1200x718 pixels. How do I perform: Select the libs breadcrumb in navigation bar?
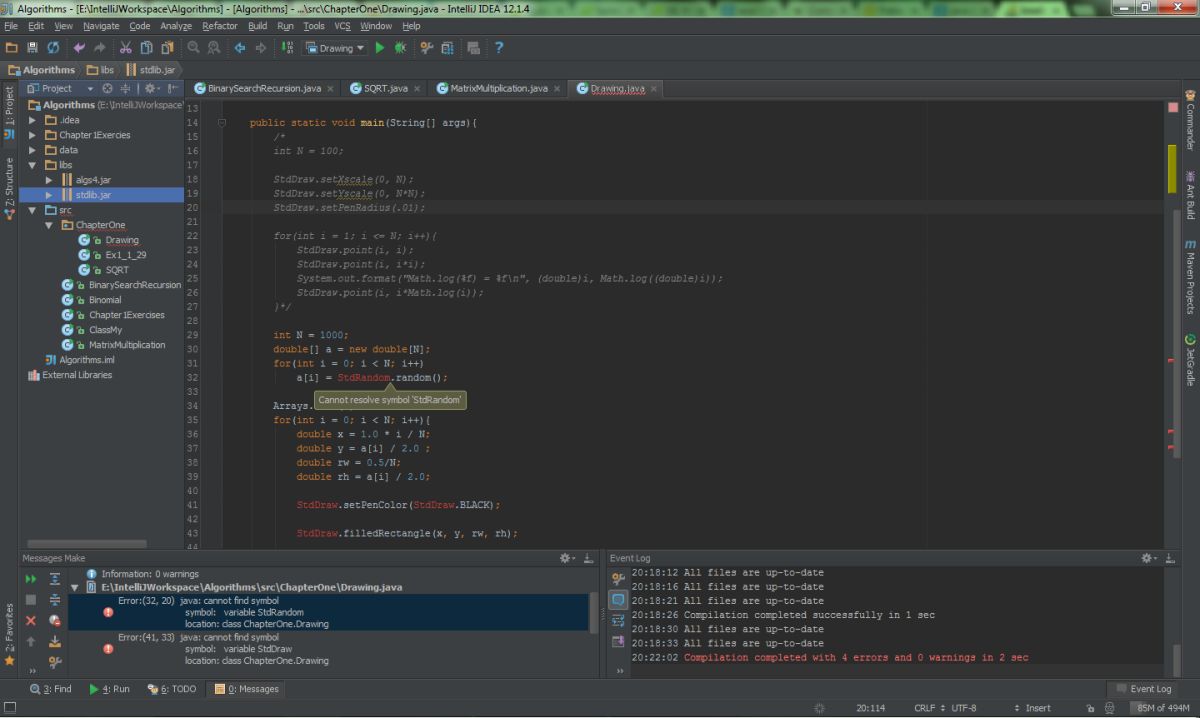pos(100,70)
